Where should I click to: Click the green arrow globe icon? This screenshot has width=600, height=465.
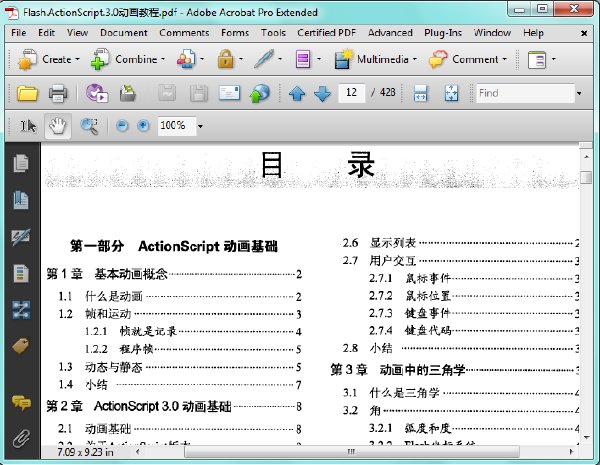pos(259,93)
